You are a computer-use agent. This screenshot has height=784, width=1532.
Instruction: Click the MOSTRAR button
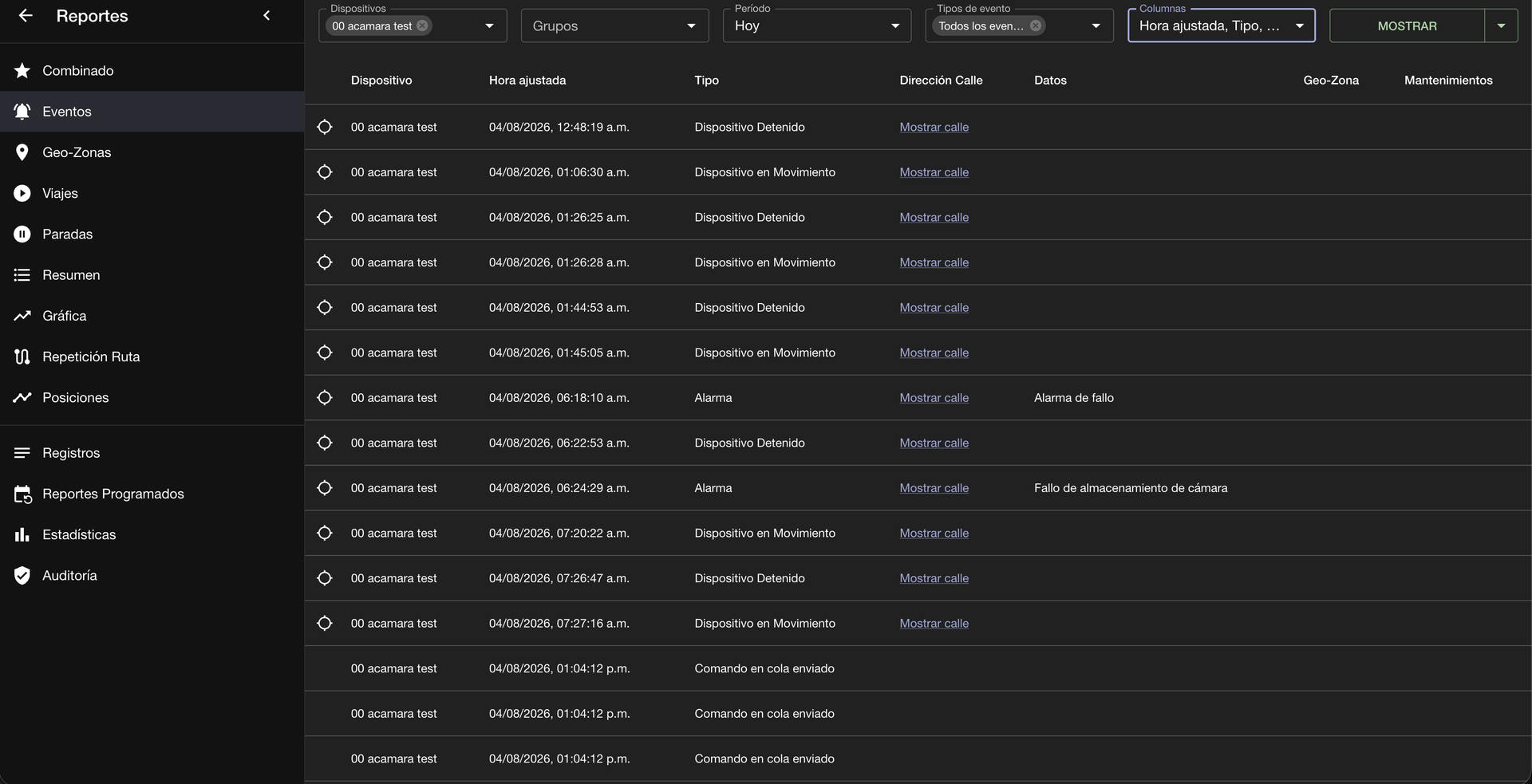click(x=1407, y=26)
